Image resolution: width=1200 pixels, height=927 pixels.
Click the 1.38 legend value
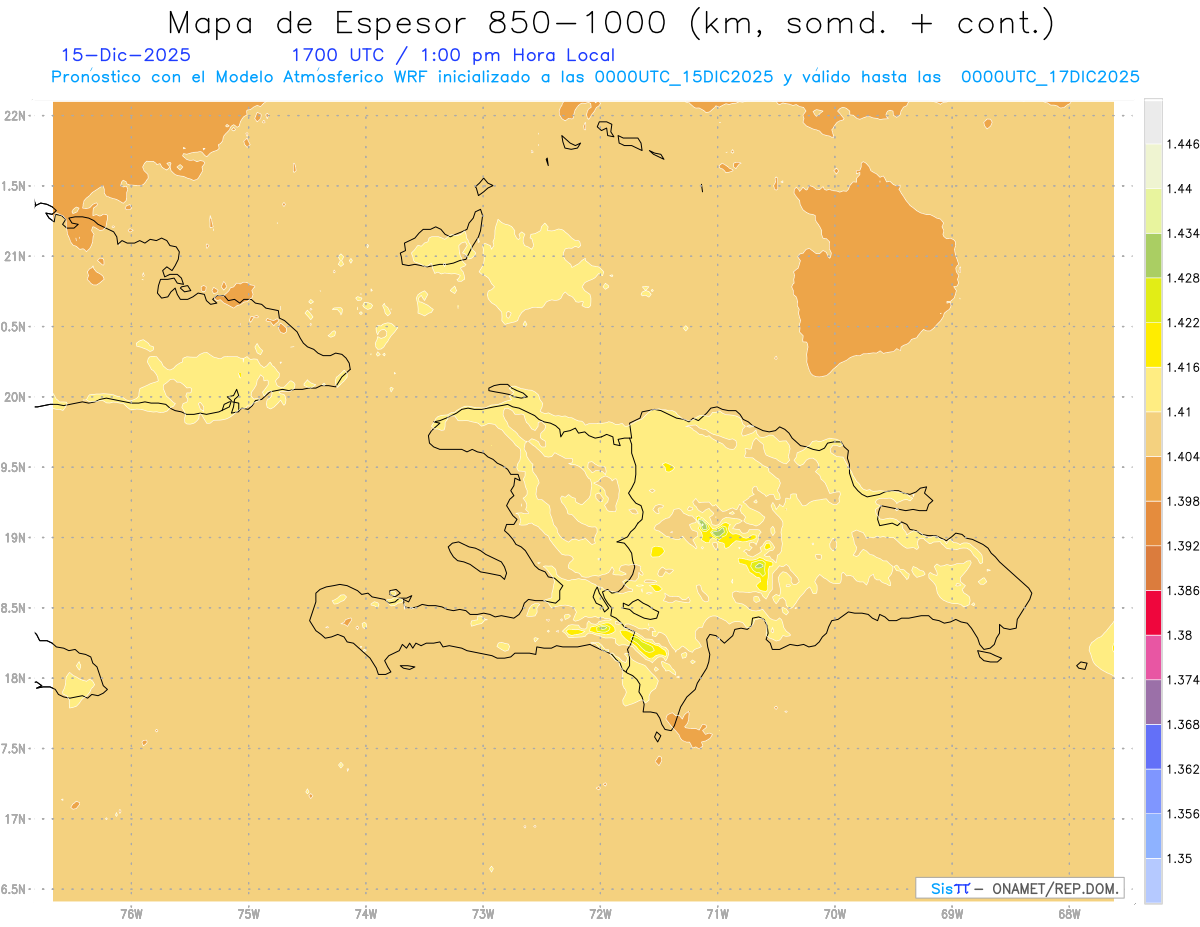tap(1180, 635)
